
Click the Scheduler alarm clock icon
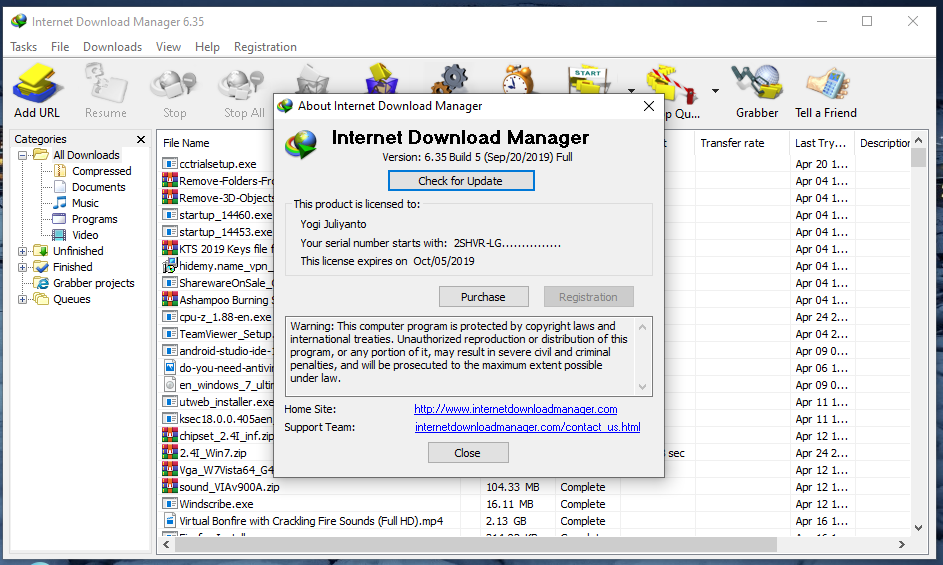click(x=518, y=79)
